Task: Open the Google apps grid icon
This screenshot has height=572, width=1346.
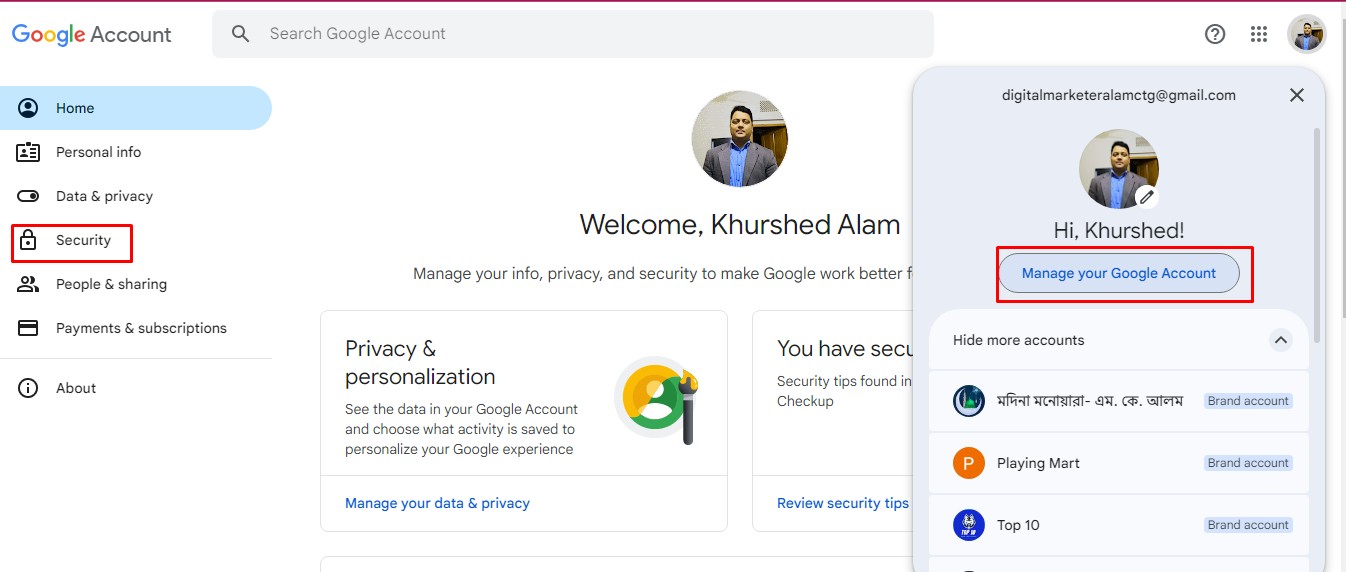Action: tap(1259, 34)
